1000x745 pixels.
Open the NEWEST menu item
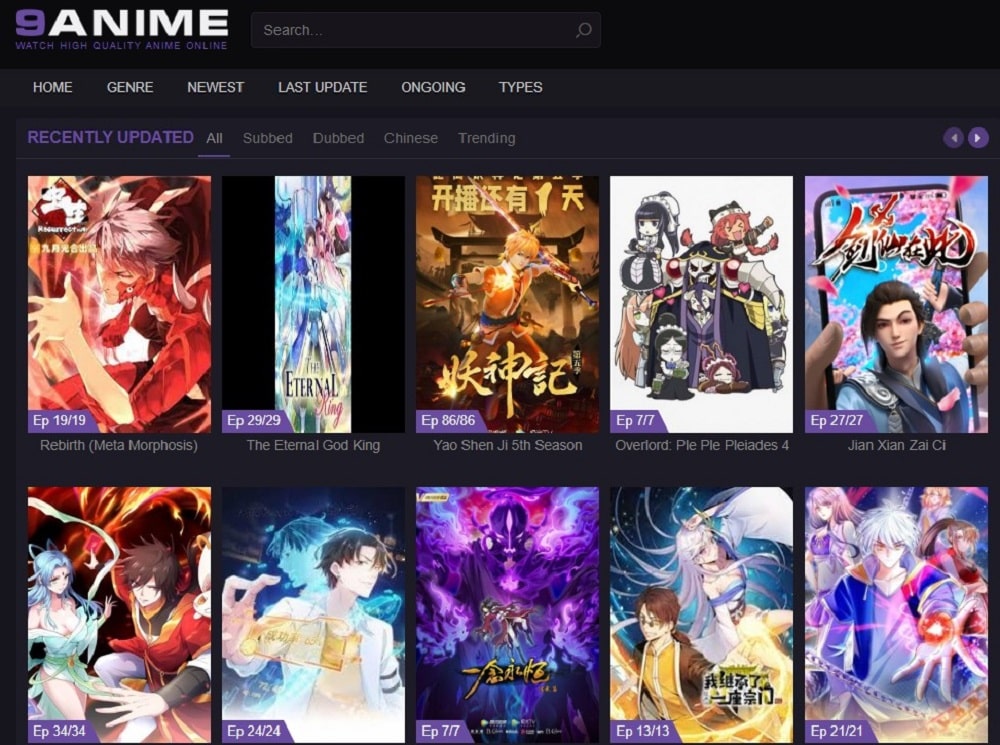pyautogui.click(x=216, y=87)
